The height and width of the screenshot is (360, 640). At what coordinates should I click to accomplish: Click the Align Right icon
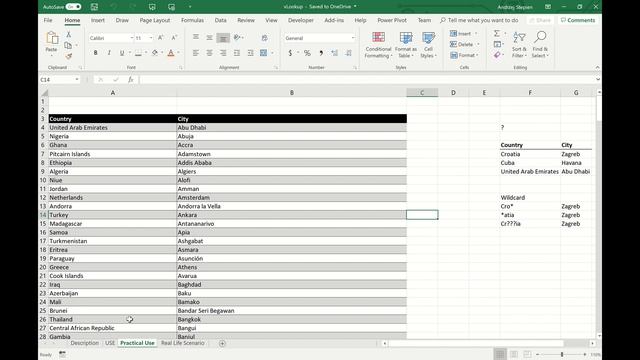(x=223, y=53)
